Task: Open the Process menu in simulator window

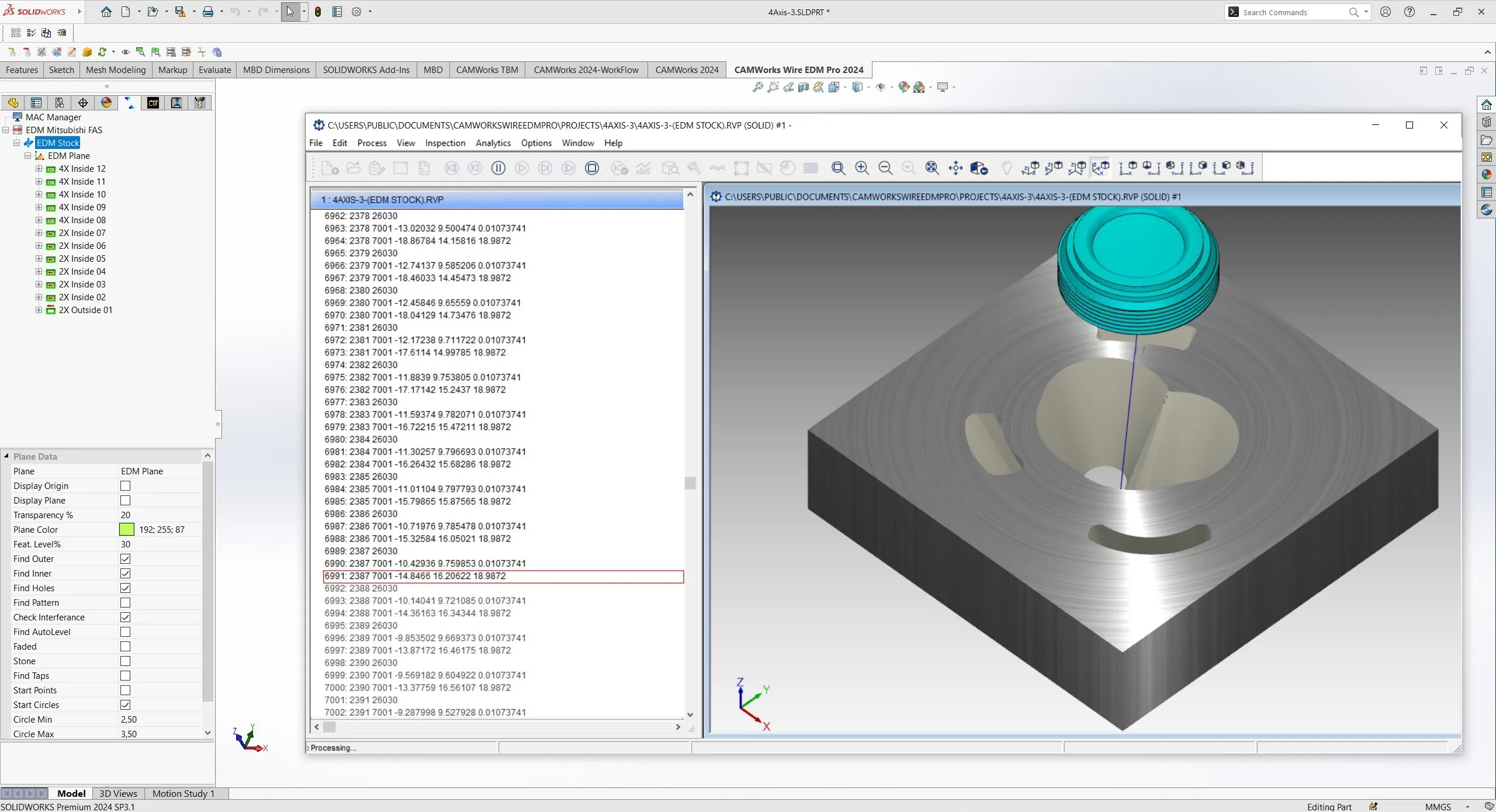Action: pos(372,143)
